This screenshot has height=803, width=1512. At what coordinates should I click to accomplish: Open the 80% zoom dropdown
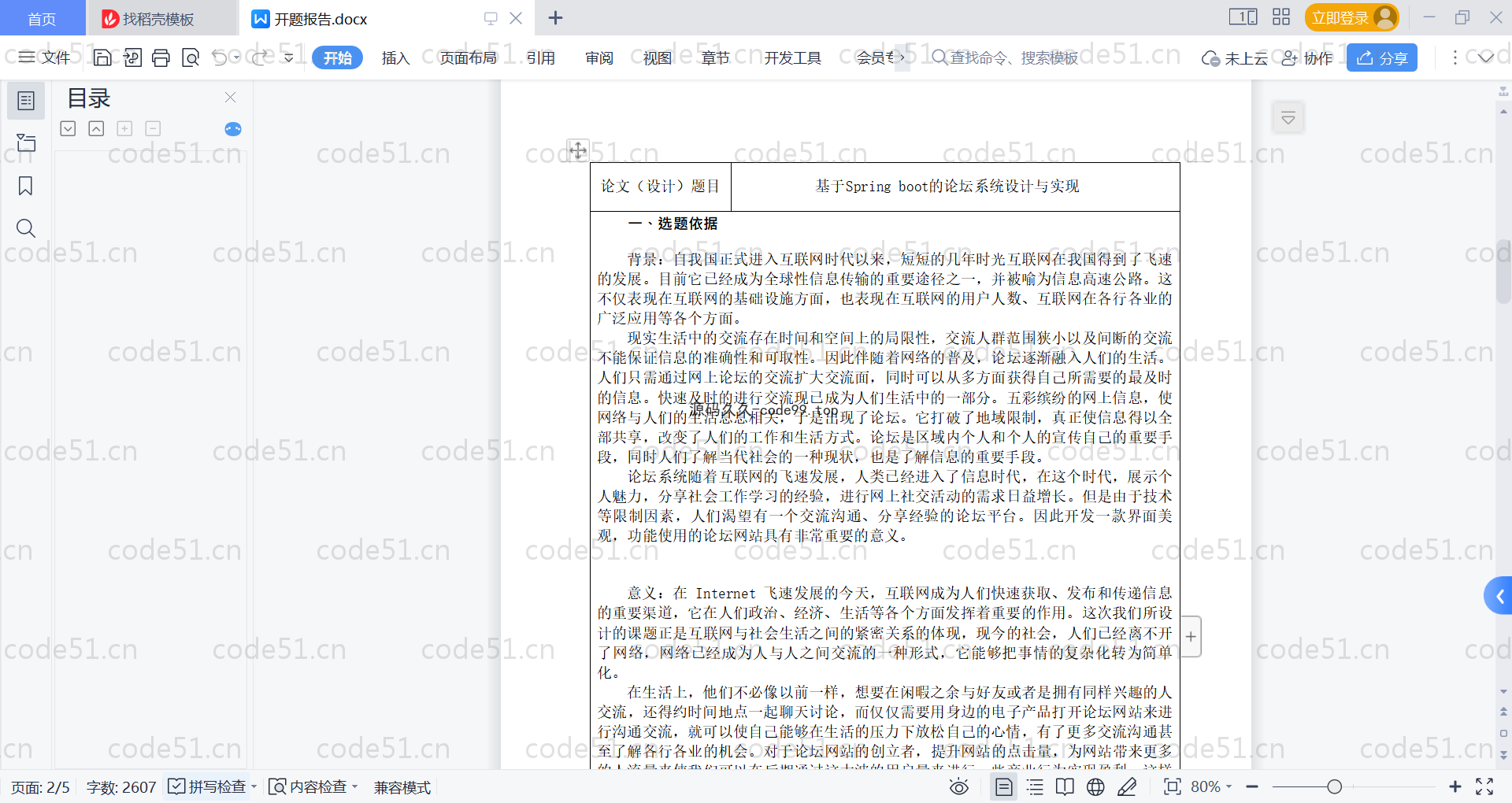1211,786
